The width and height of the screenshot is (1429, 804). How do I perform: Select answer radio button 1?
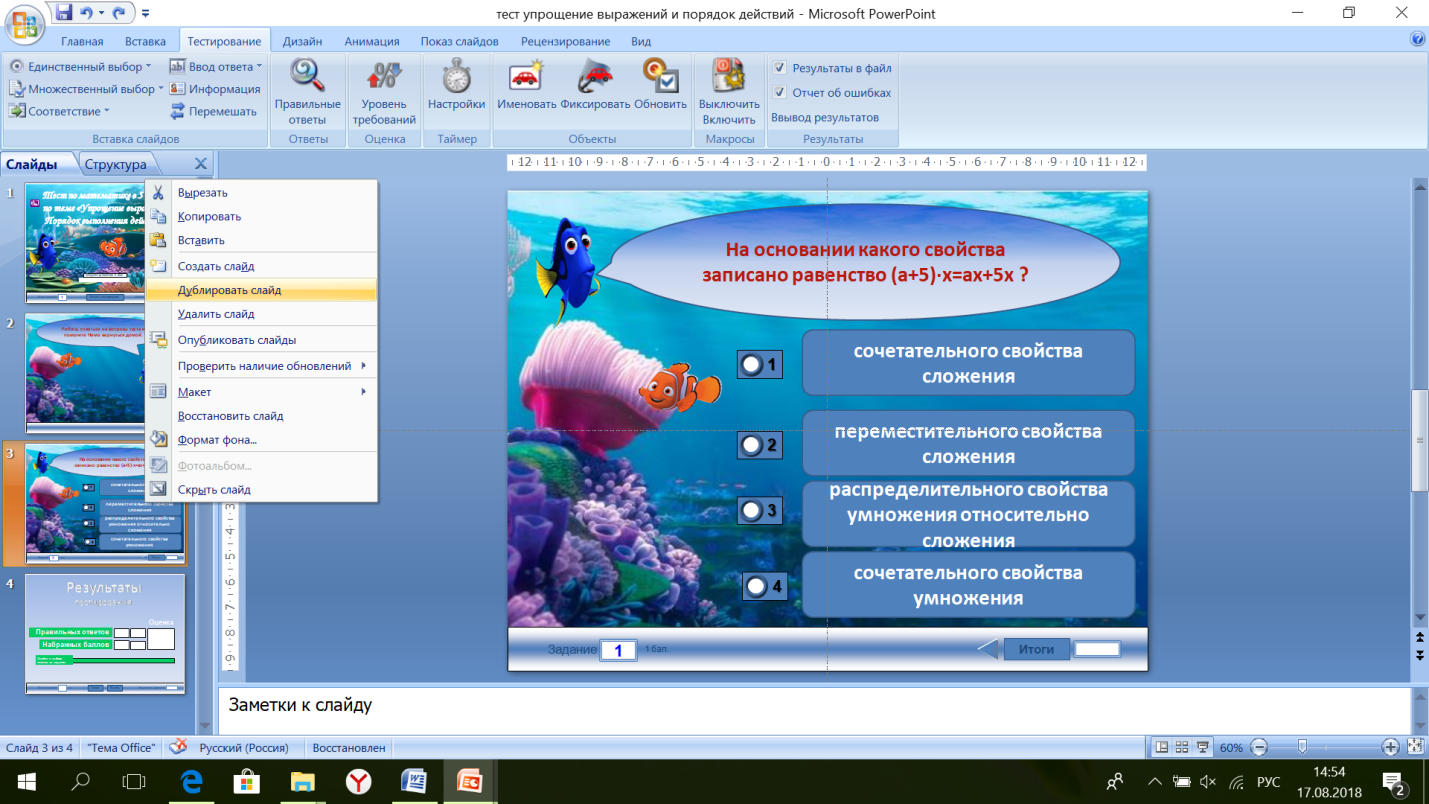tap(751, 365)
